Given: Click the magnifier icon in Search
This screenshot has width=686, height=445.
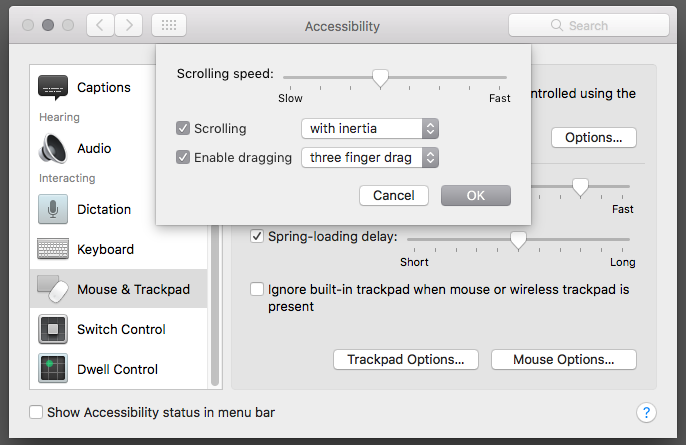Looking at the screenshot, I should 556,25.
